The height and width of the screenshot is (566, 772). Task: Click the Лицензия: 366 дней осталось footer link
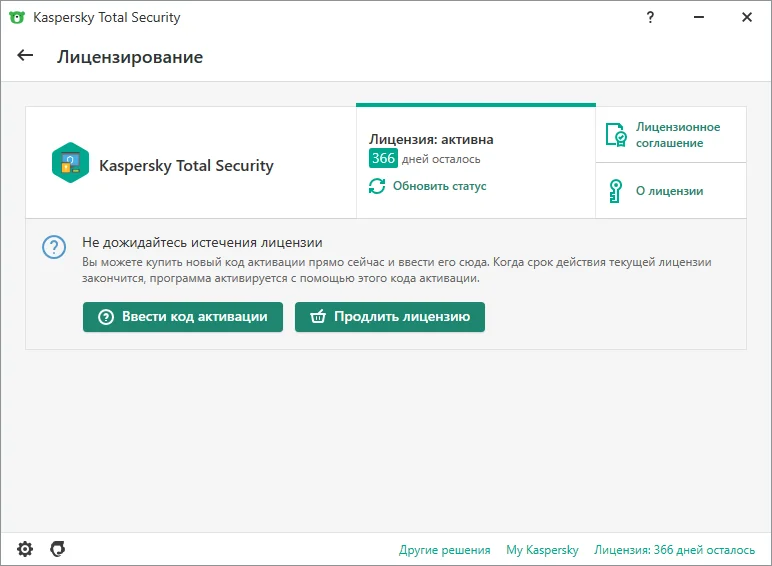[x=674, y=550]
